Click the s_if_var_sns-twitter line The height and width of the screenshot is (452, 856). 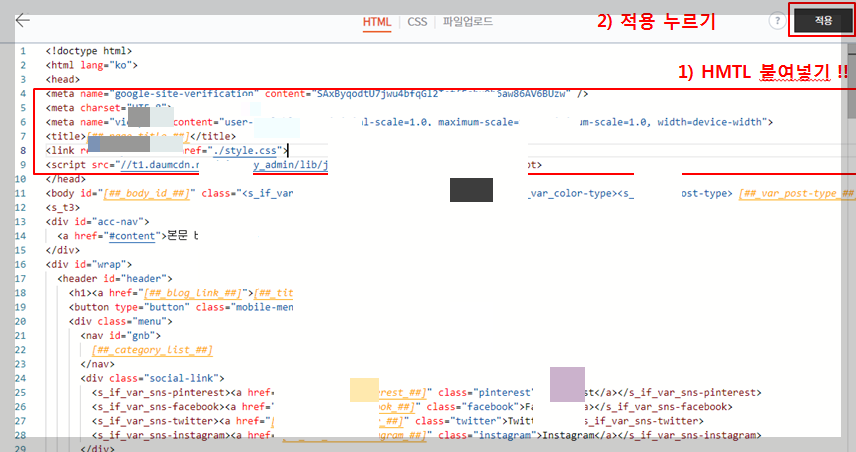[x=397, y=421]
